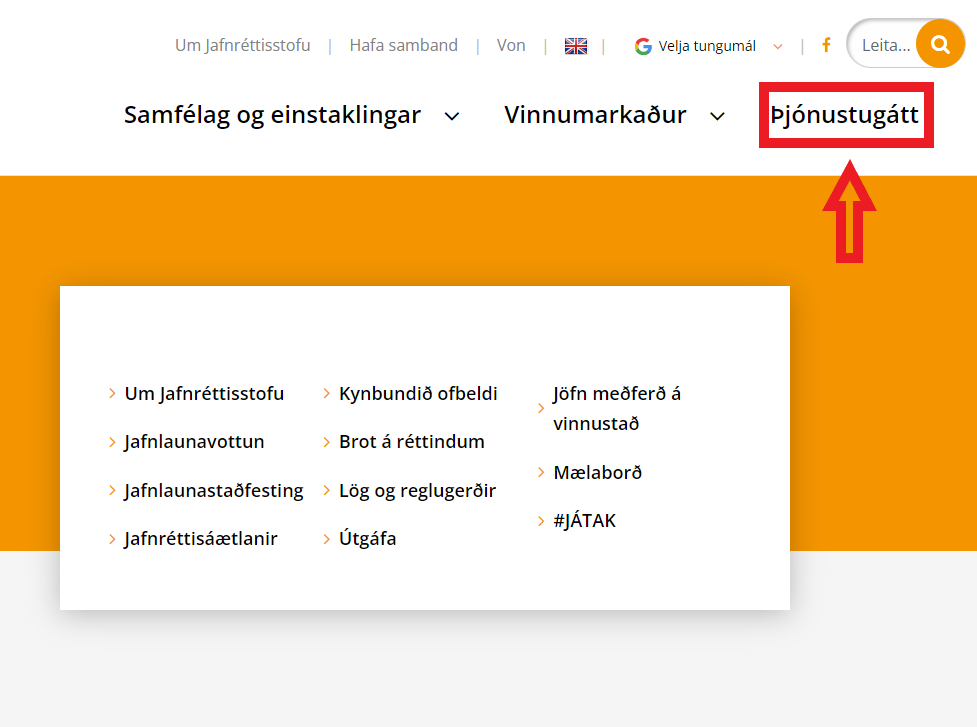This screenshot has height=727, width=977.
Task: Click the arrow icon beside Um Jafnréttisstofu
Action: pyautogui.click(x=112, y=393)
